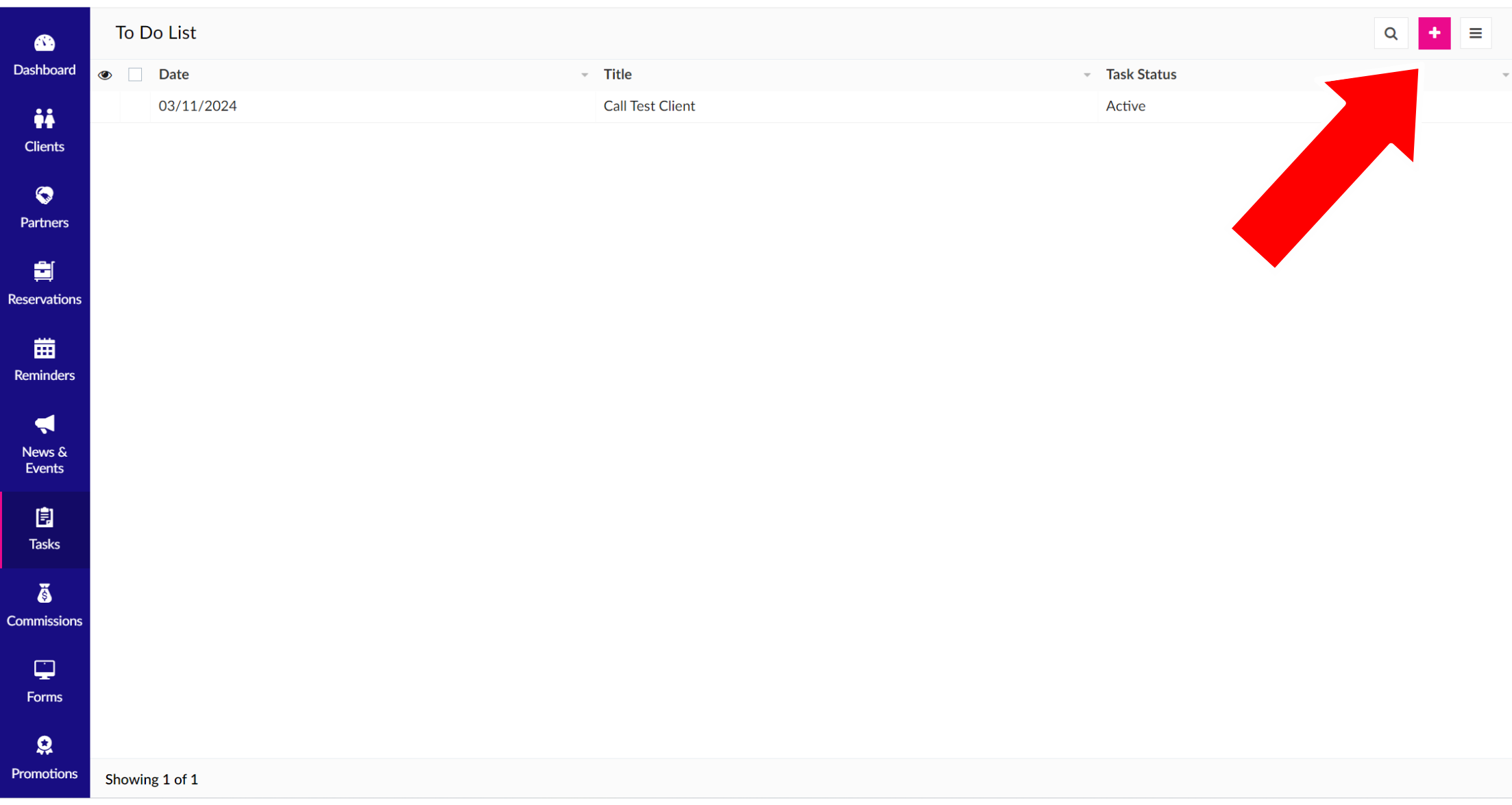
Task: Expand the Date column dropdown arrow
Action: [585, 75]
